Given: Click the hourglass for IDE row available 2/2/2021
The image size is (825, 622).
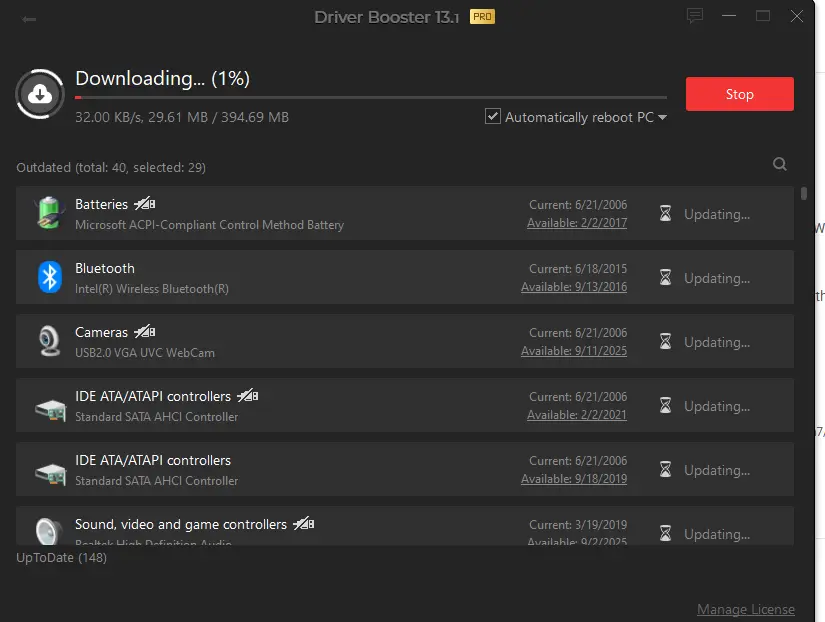Looking at the screenshot, I should pyautogui.click(x=666, y=405).
